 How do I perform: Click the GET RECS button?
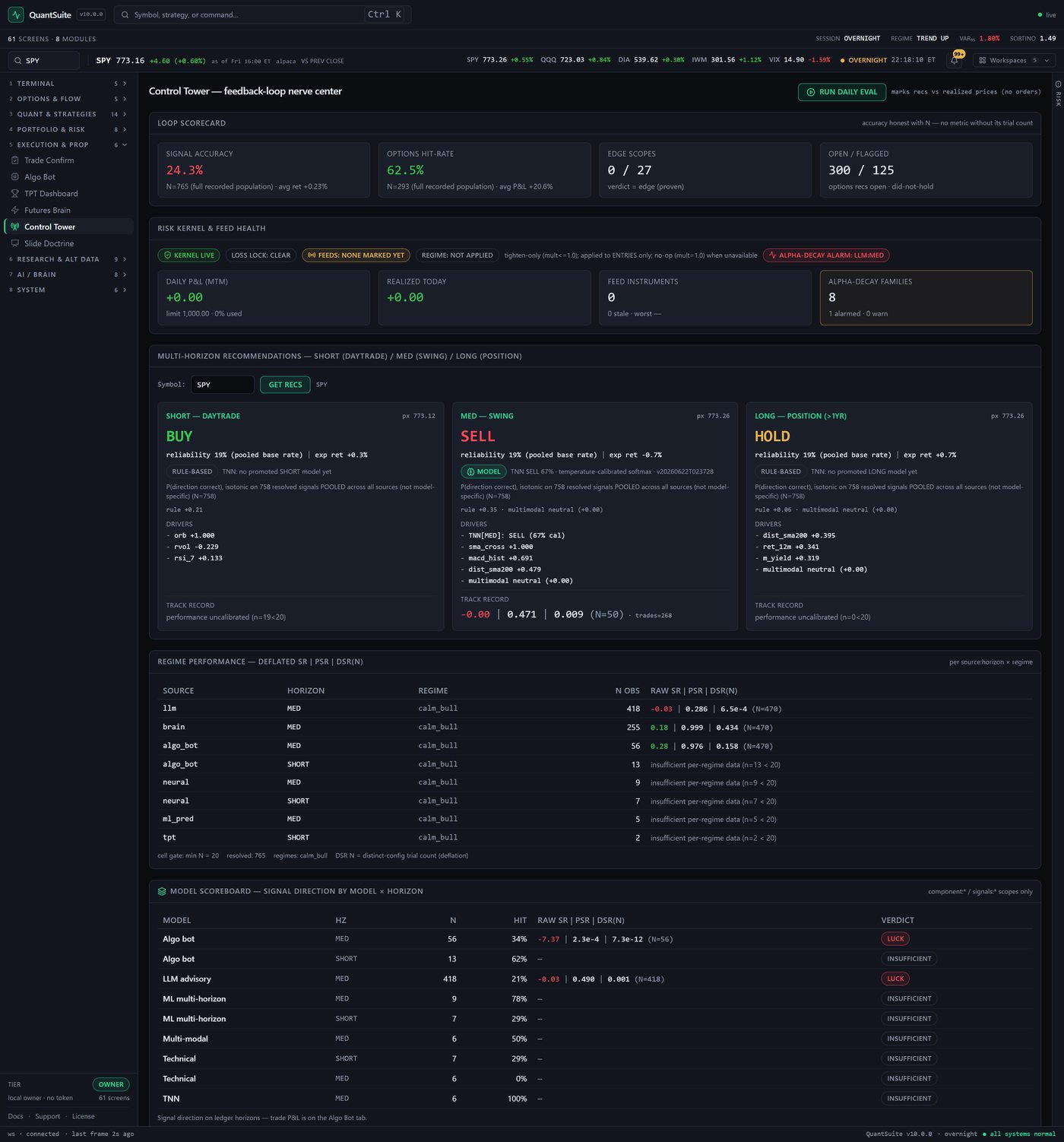[x=285, y=385]
